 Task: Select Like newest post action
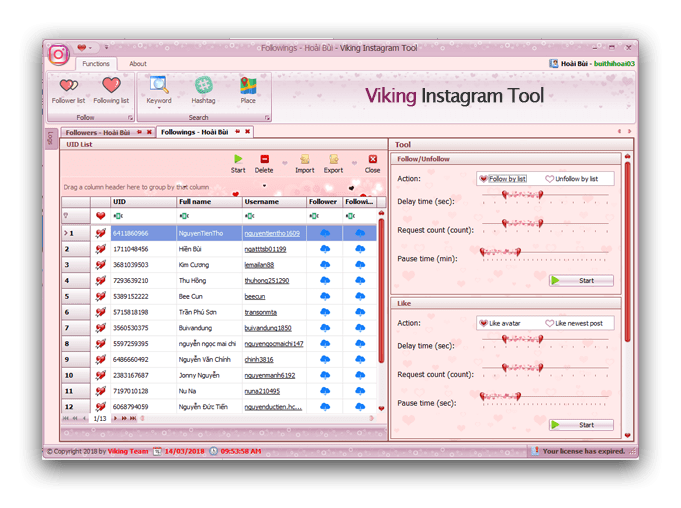[x=574, y=323]
